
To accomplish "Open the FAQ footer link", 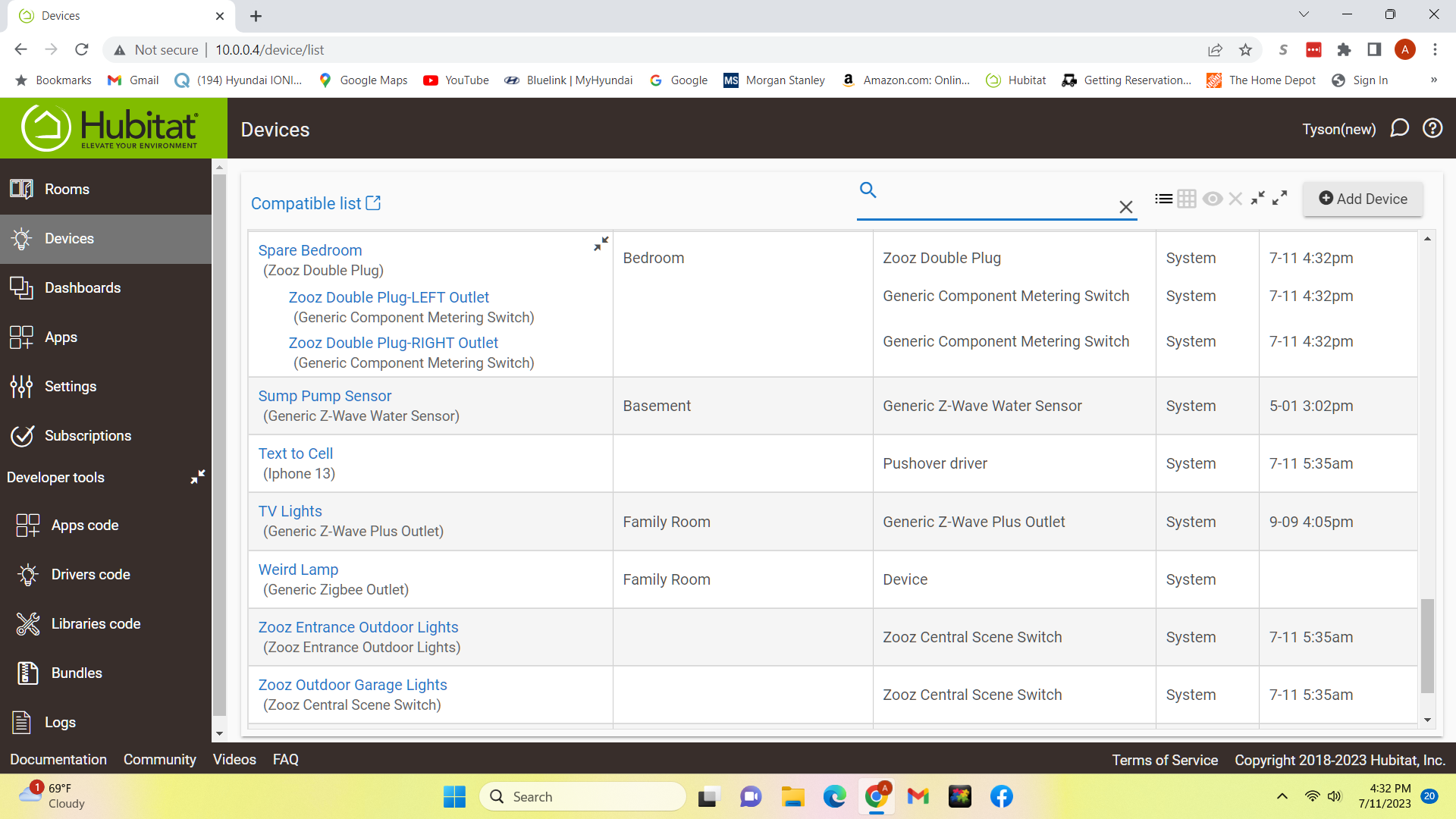I will point(286,759).
